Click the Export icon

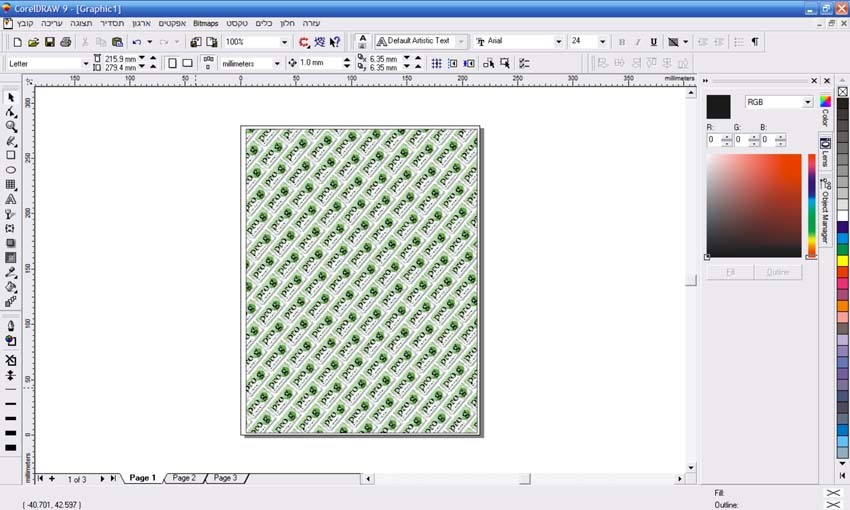coord(211,42)
